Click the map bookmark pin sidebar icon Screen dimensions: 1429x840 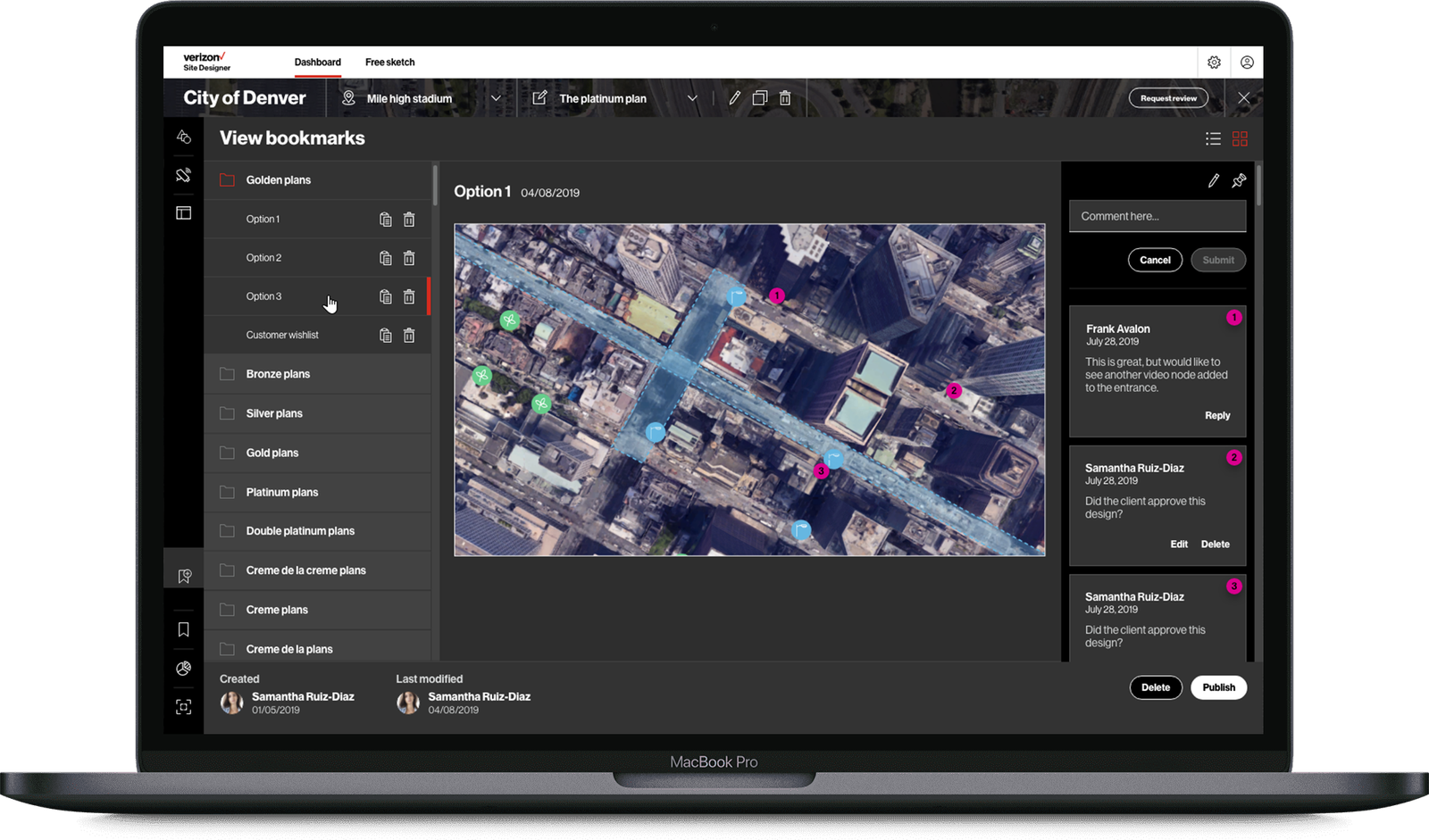tap(184, 577)
